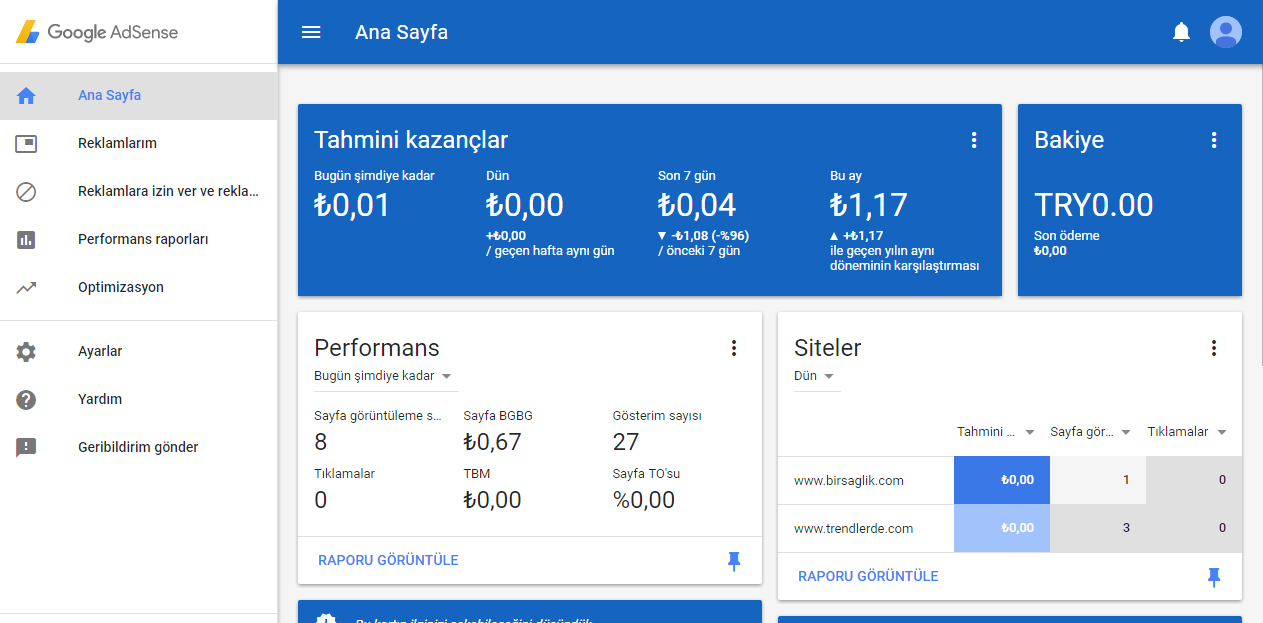The width and height of the screenshot is (1263, 623).
Task: Click the Geribildirim gönder feedback icon
Action: pos(26,448)
